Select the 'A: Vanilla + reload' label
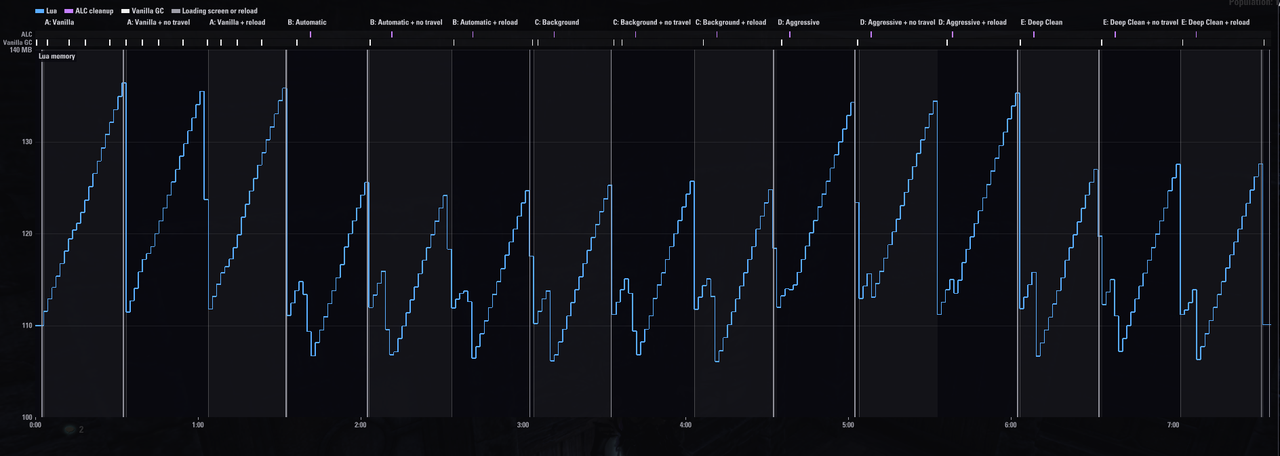 237,21
